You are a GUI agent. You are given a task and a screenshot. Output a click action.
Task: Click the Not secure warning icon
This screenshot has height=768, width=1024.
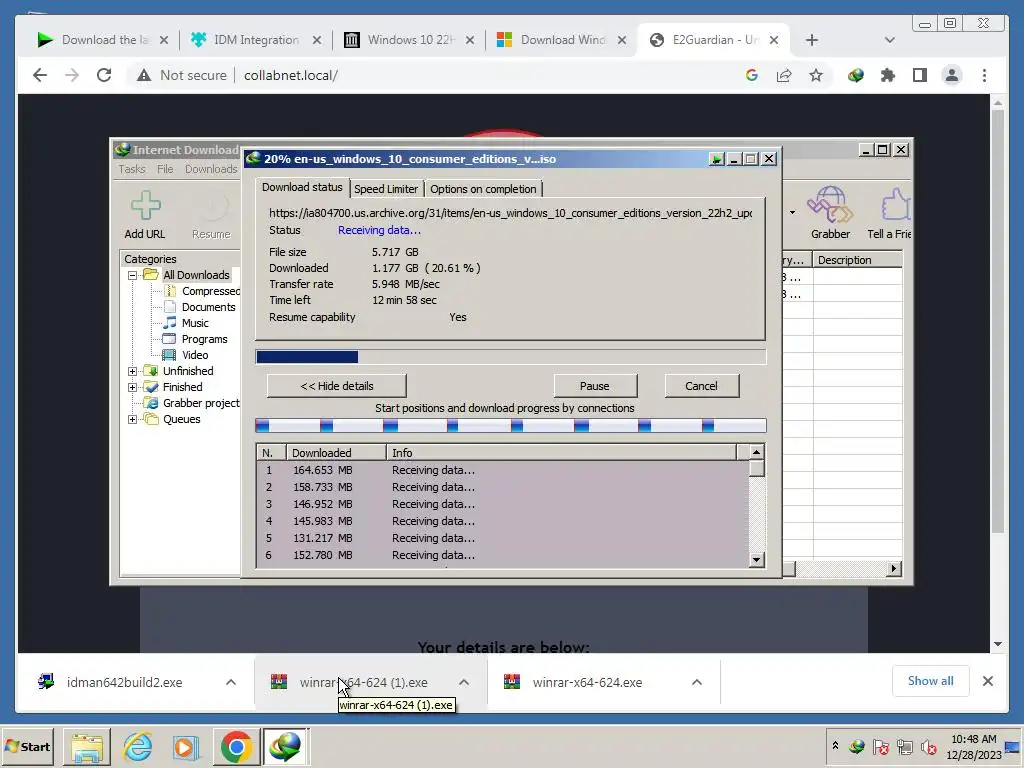click(144, 75)
